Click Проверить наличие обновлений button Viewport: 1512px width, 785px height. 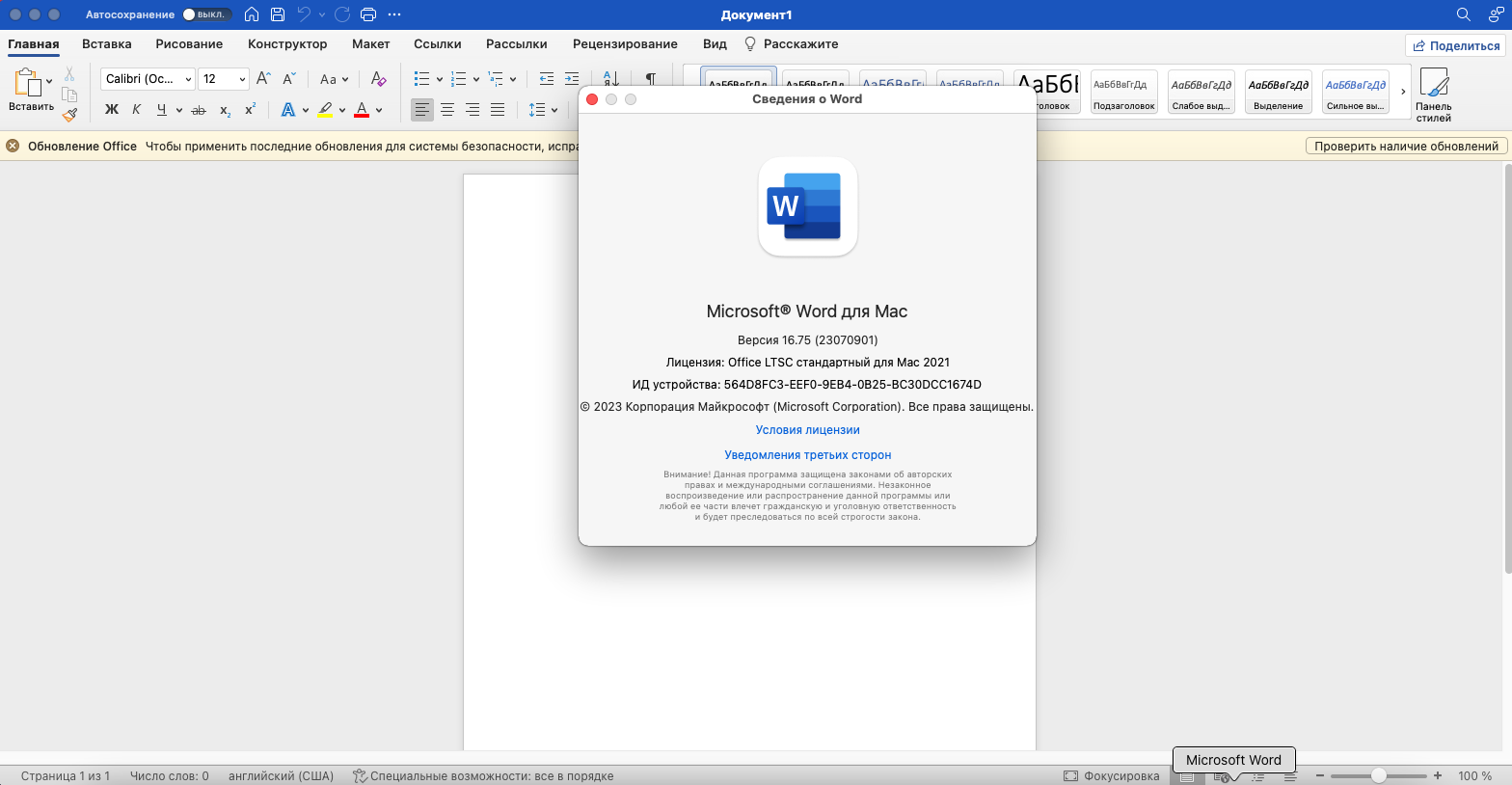[1406, 146]
